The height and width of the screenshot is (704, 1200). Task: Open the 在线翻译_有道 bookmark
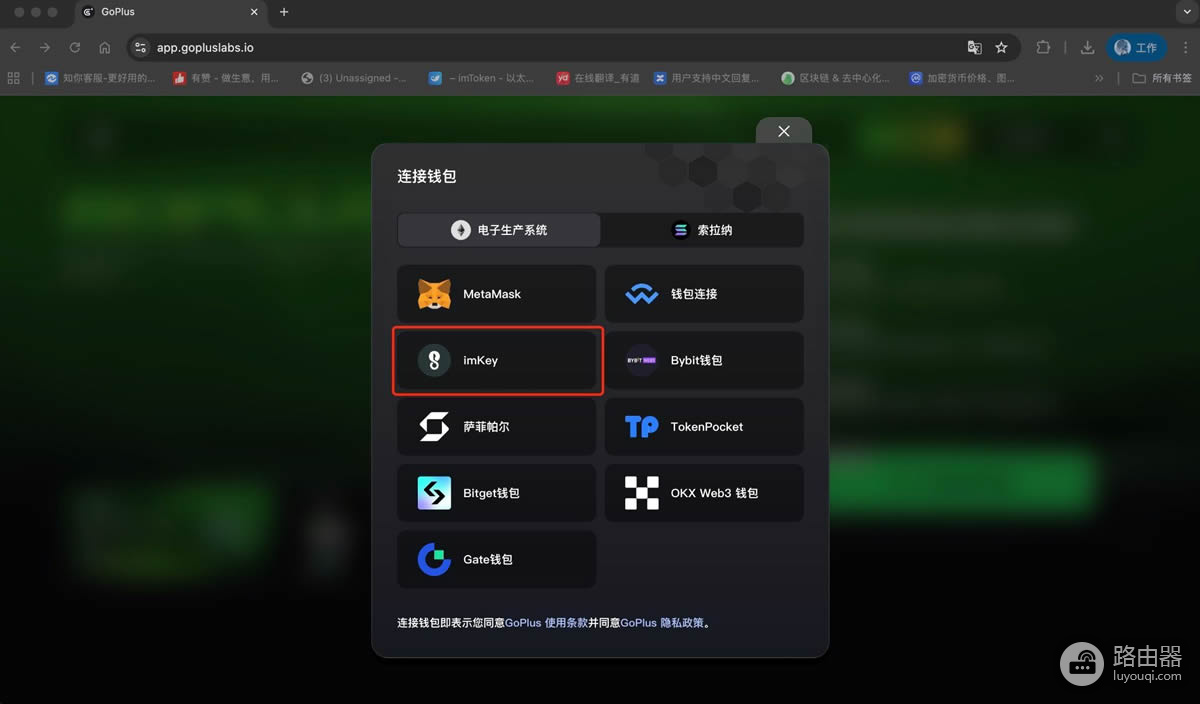(x=598, y=78)
